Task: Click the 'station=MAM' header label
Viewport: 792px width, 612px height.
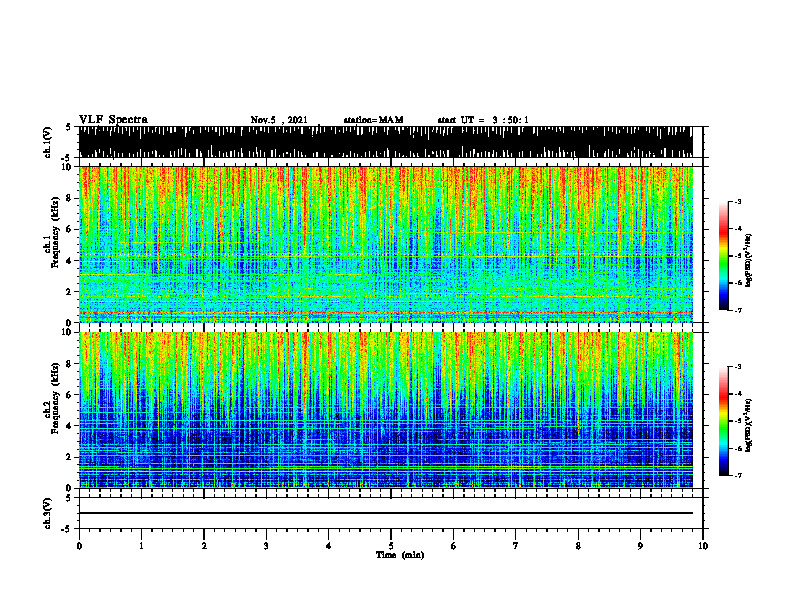Action: coord(373,120)
